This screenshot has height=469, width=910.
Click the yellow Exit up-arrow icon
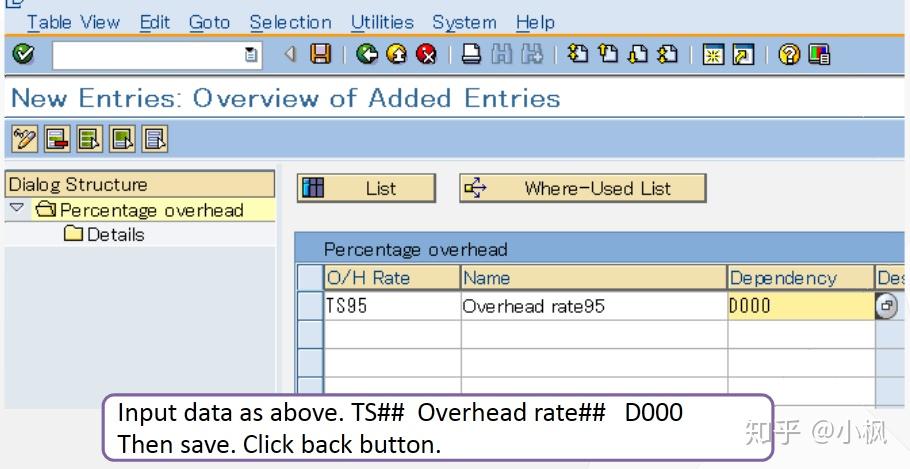click(396, 55)
